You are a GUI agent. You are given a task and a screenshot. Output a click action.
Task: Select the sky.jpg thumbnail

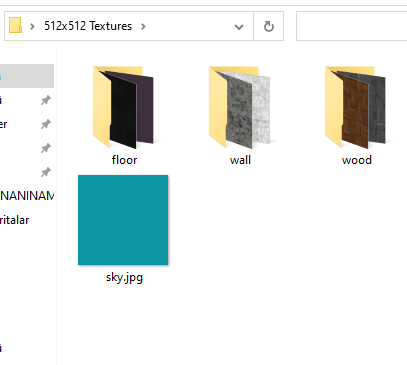point(123,220)
